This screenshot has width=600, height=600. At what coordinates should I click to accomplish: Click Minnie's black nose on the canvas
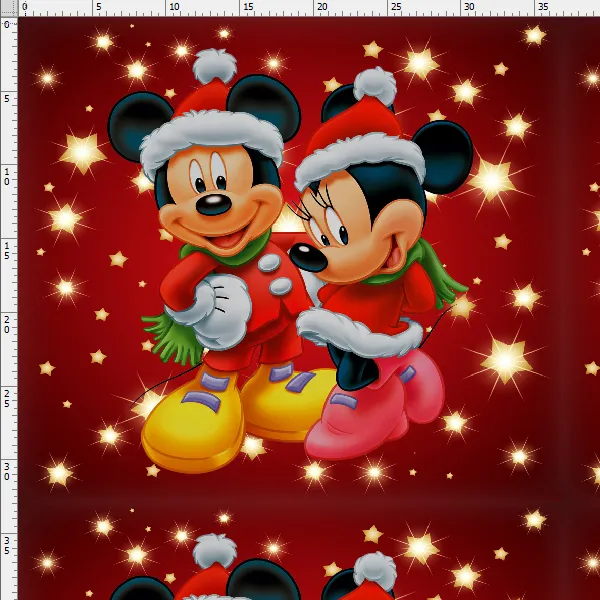[x=308, y=258]
